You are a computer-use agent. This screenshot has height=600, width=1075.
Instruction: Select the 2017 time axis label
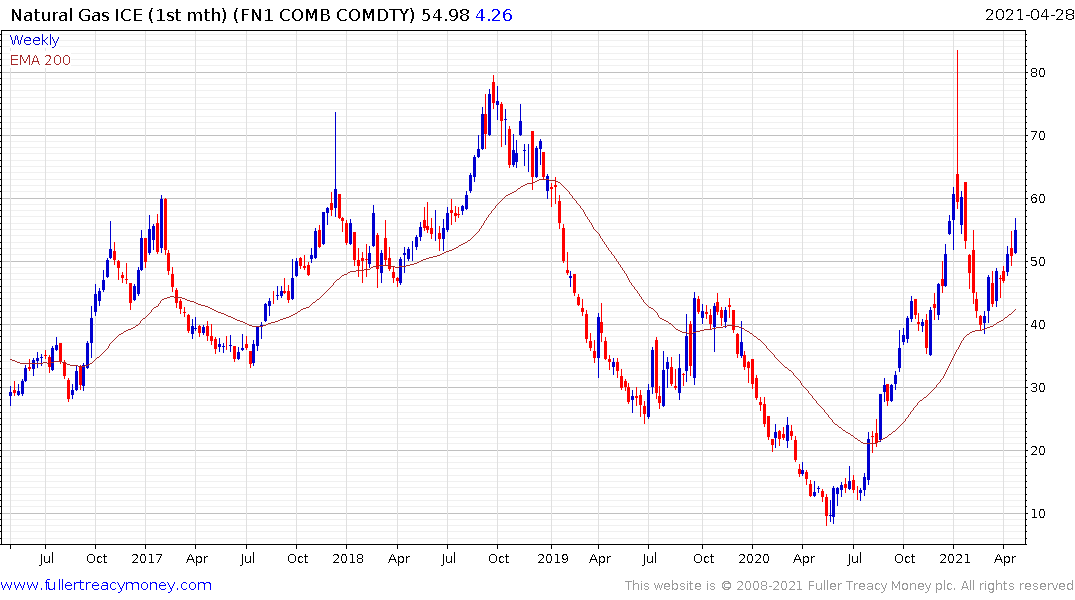pyautogui.click(x=147, y=559)
